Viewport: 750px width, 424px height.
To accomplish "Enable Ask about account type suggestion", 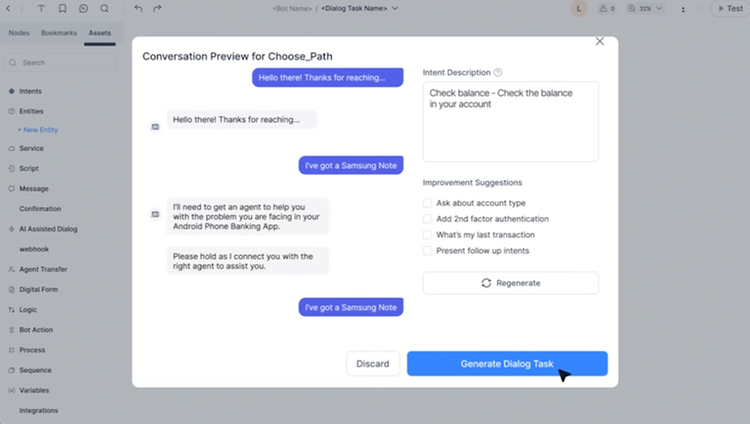I will pyautogui.click(x=427, y=203).
